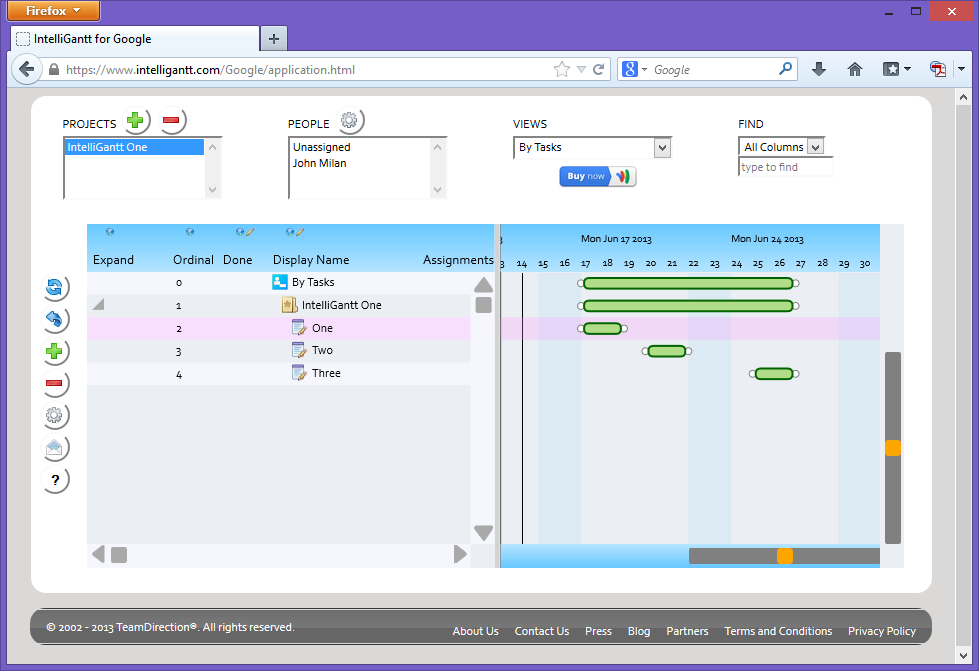Collapse the IntelliGantt One tree row

[98, 305]
